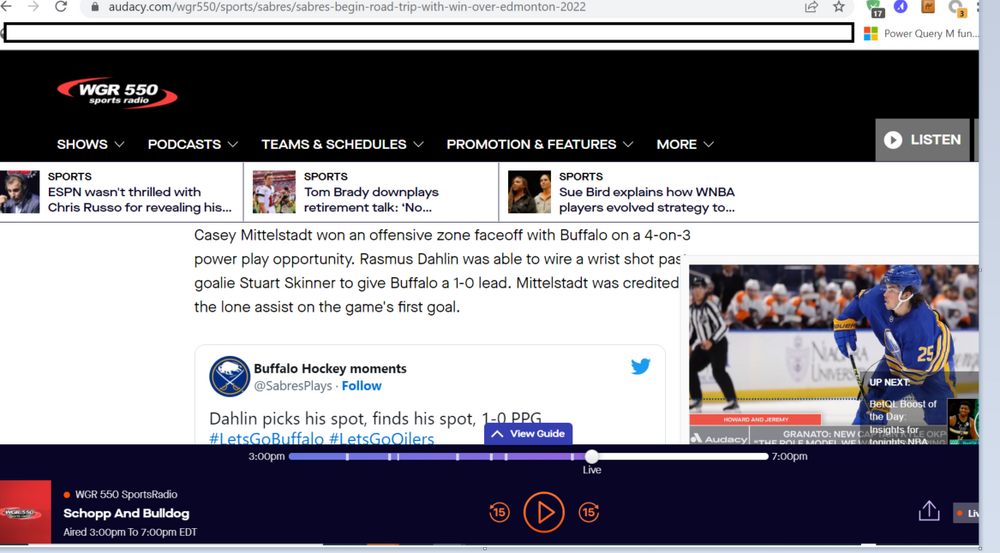Click the Buffalo Hockey moments avatar
Screen dimensions: 1000x553
[x=229, y=376]
